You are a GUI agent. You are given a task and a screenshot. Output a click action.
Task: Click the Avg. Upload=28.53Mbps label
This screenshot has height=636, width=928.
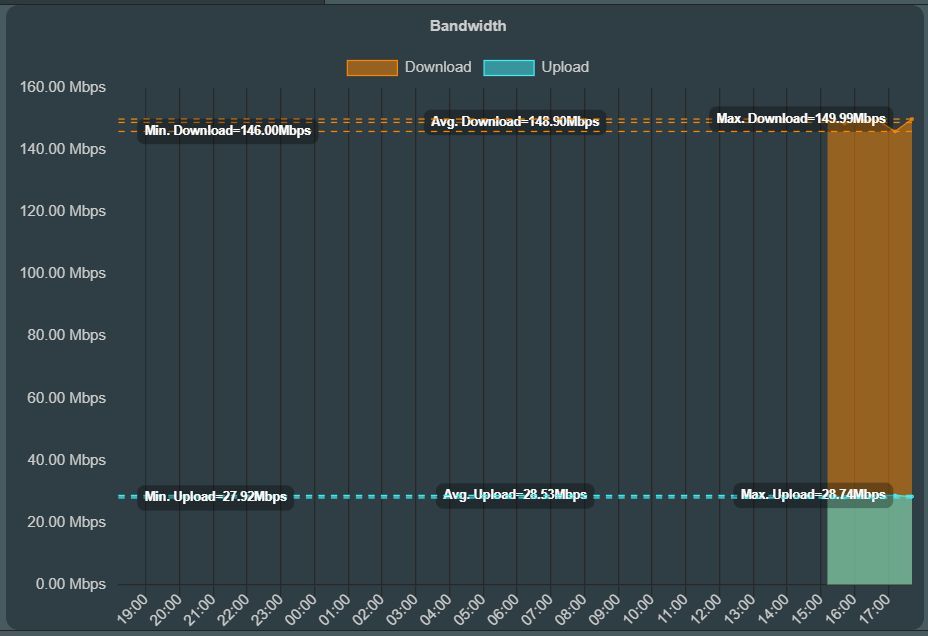coord(513,494)
